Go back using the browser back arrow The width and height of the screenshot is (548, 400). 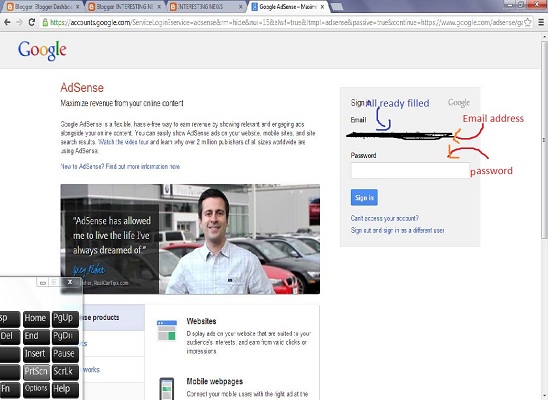pos(7,22)
